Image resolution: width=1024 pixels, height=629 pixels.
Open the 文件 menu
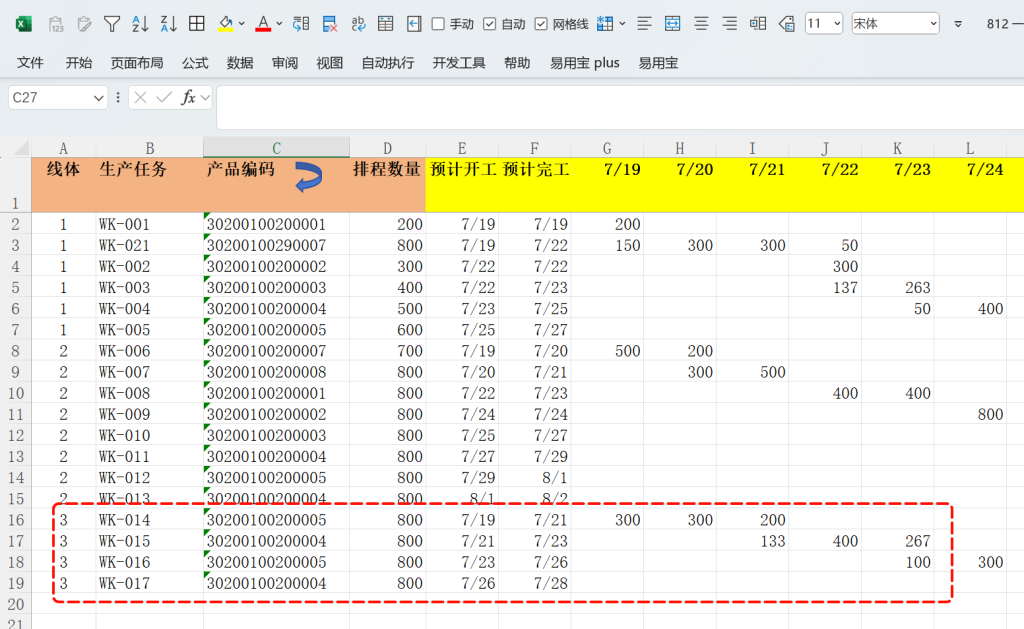click(30, 63)
